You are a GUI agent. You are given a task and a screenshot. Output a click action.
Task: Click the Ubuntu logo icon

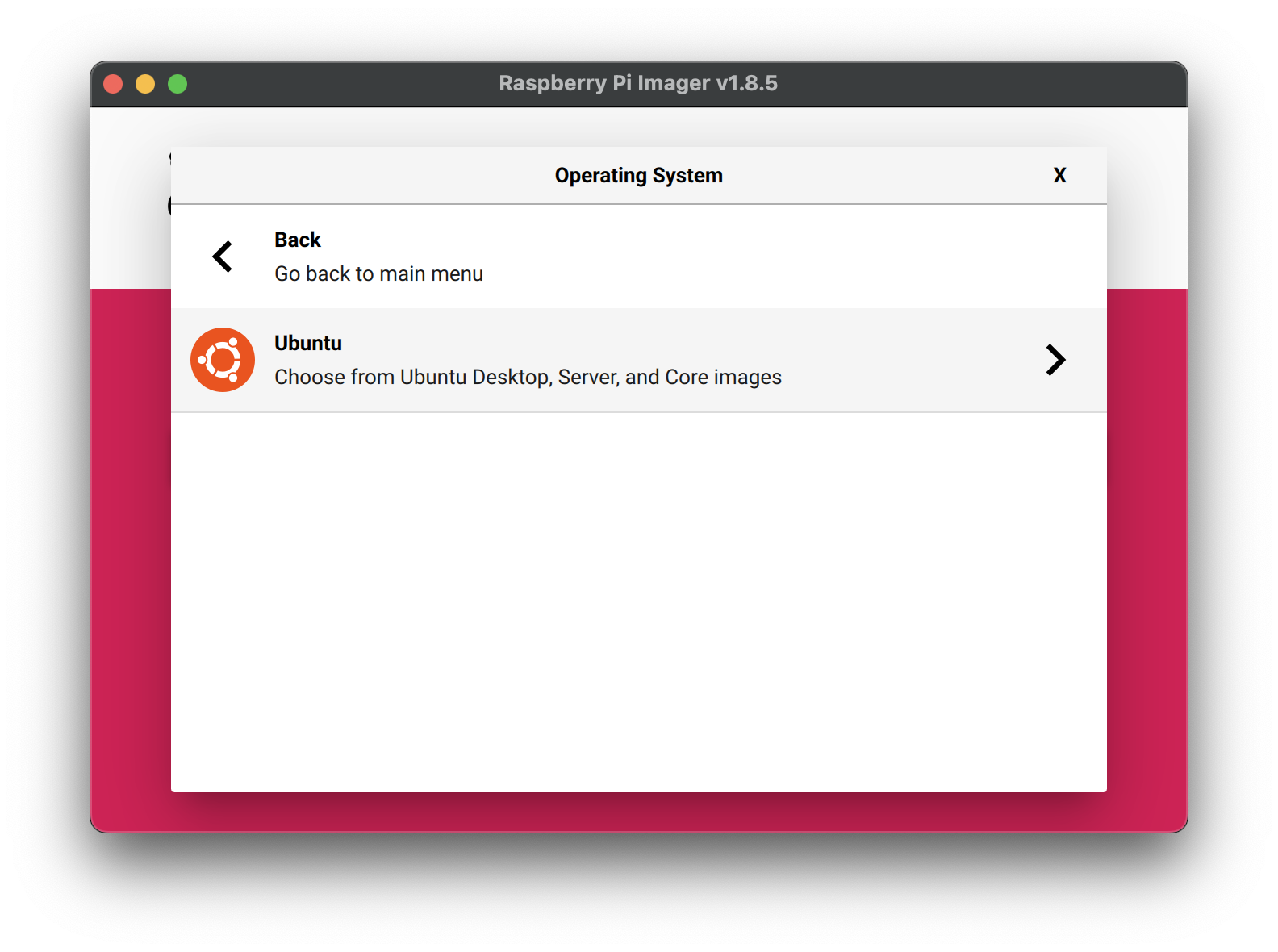tap(223, 360)
